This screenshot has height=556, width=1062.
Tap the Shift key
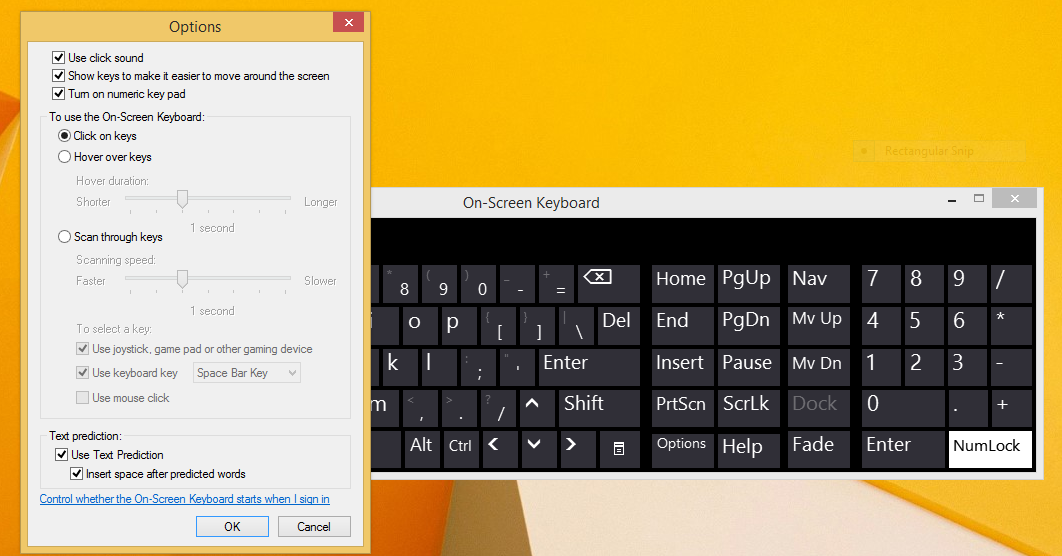pyautogui.click(x=599, y=408)
